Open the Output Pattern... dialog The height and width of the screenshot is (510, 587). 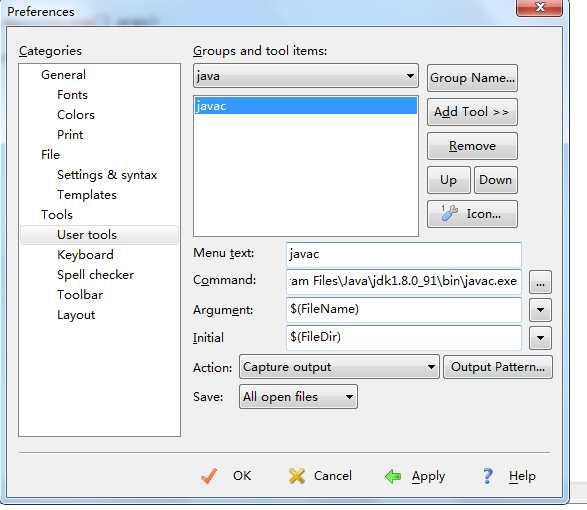pos(498,367)
